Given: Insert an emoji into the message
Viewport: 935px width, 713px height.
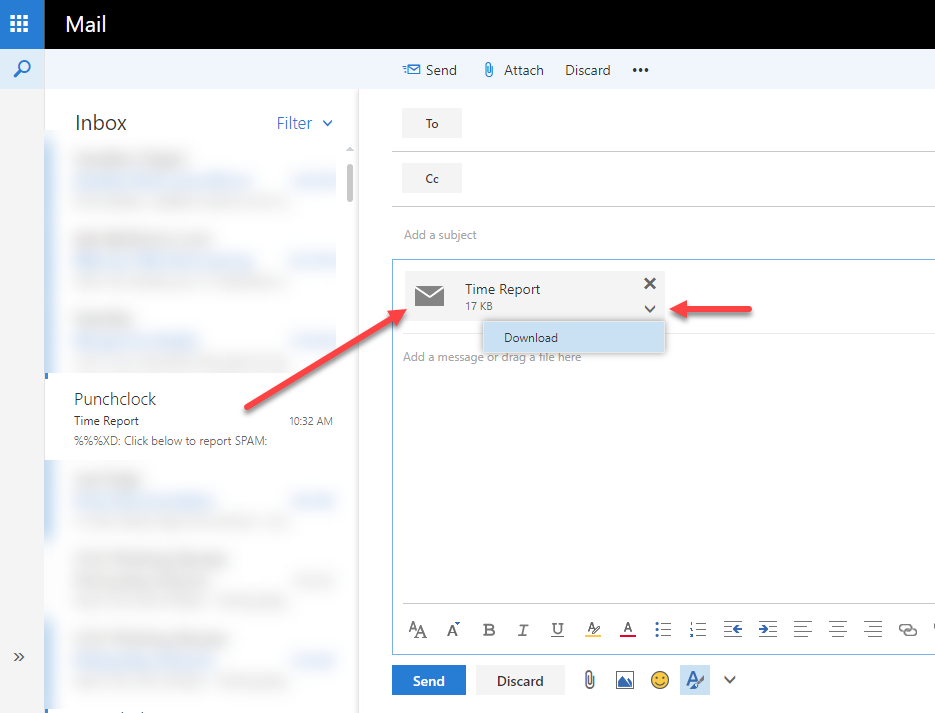Looking at the screenshot, I should click(660, 680).
